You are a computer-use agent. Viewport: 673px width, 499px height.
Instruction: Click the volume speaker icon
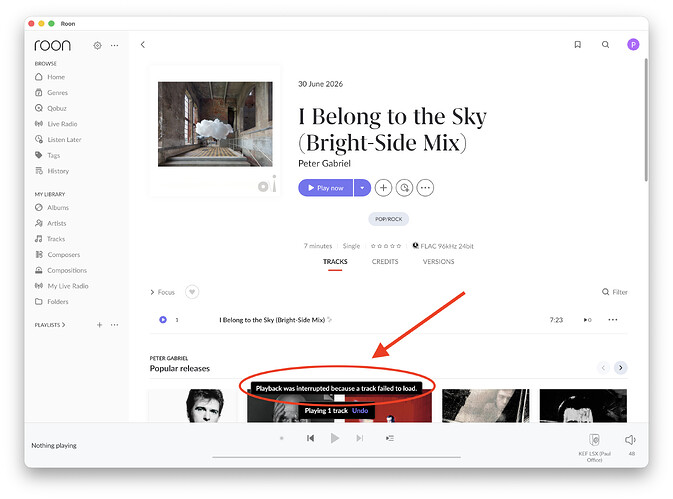pyautogui.click(x=630, y=440)
